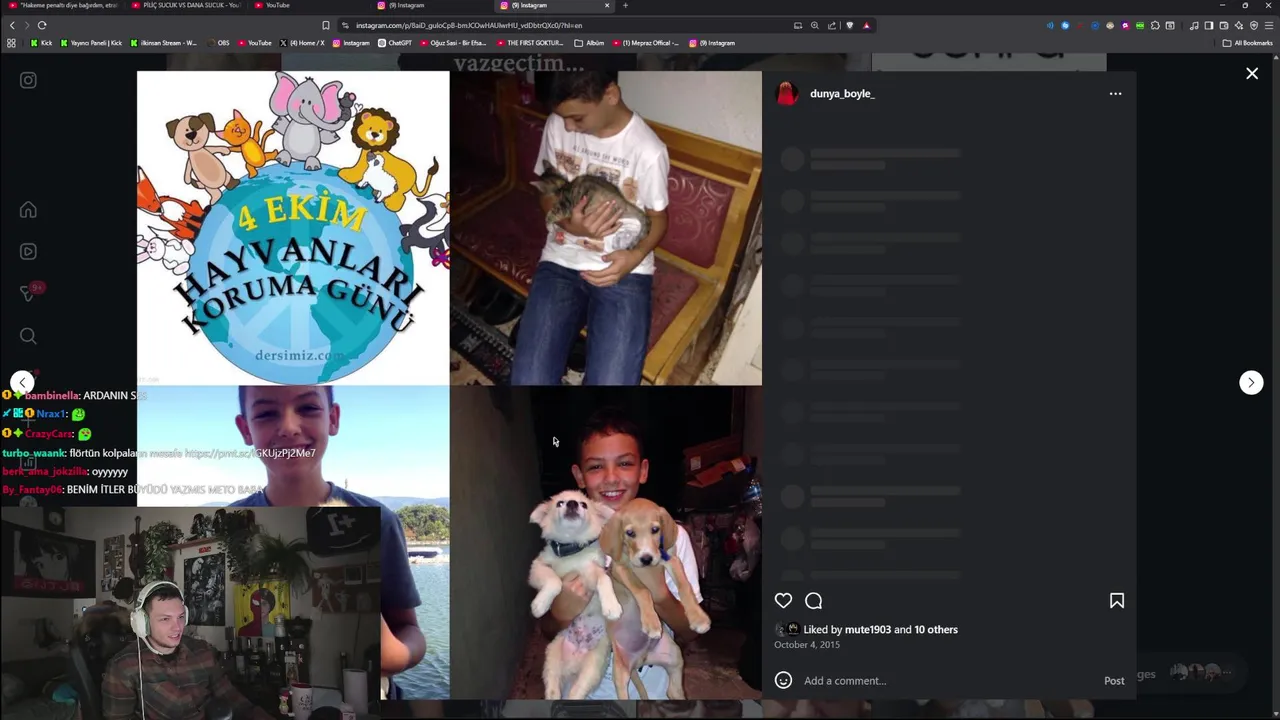Go to Instagram Home via sidebar icon
1280x720 pixels.
click(28, 210)
